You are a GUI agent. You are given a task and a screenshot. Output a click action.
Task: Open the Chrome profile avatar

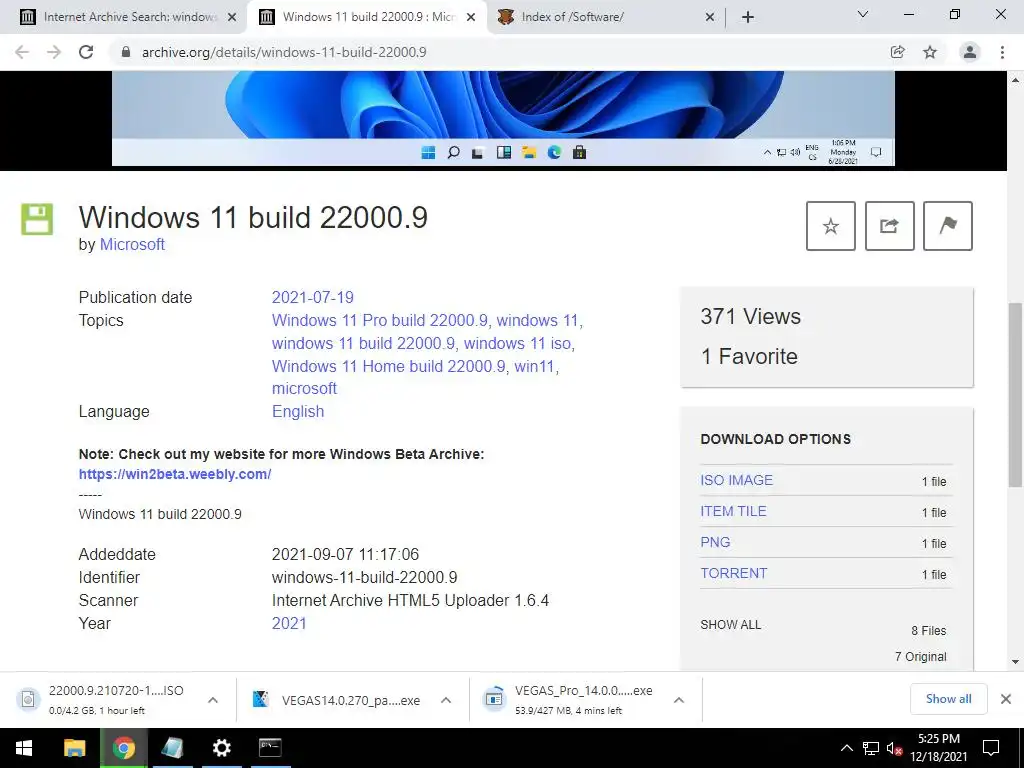970,52
